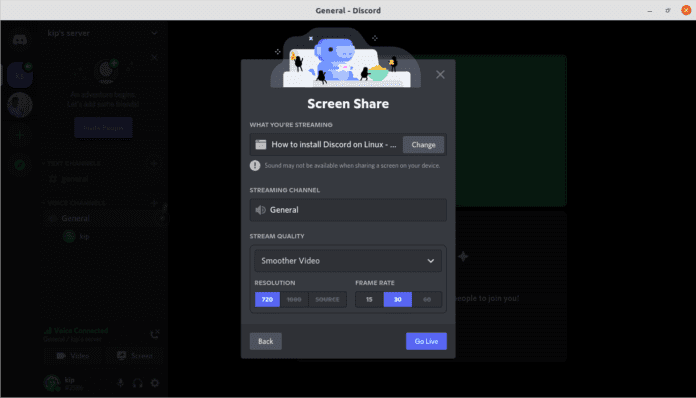This screenshot has width=696, height=398.
Task: Click the Back button
Action: tap(265, 341)
